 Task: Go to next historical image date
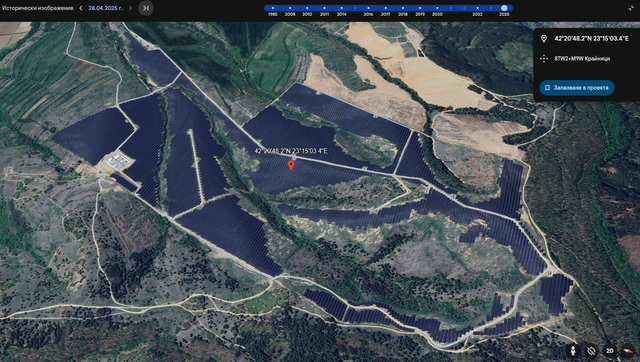pos(130,8)
